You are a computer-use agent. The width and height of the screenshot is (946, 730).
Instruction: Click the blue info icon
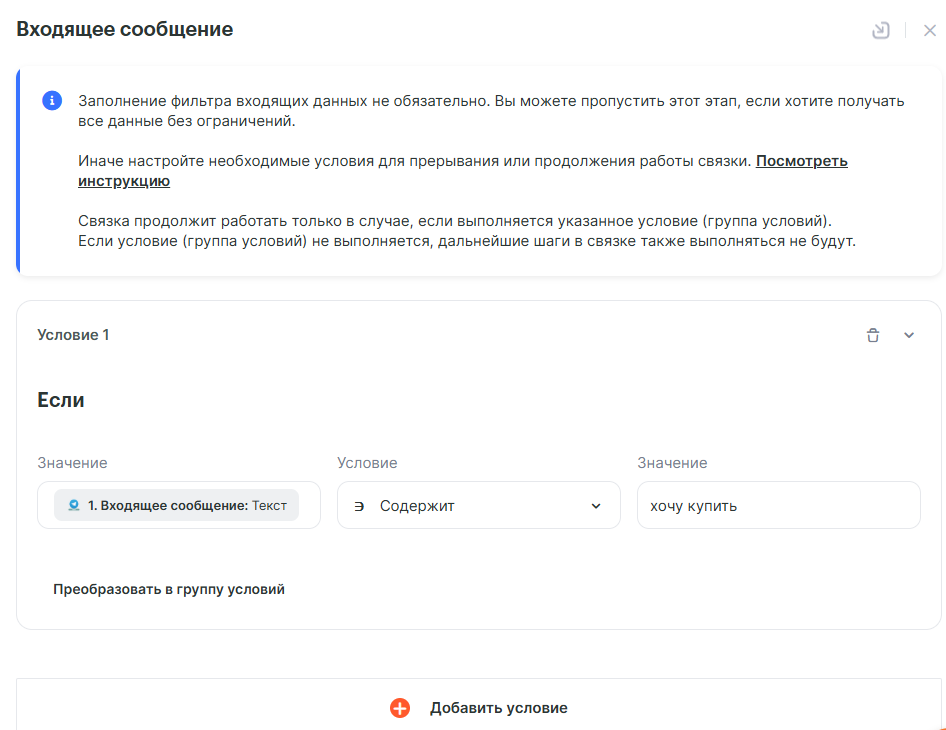[52, 101]
